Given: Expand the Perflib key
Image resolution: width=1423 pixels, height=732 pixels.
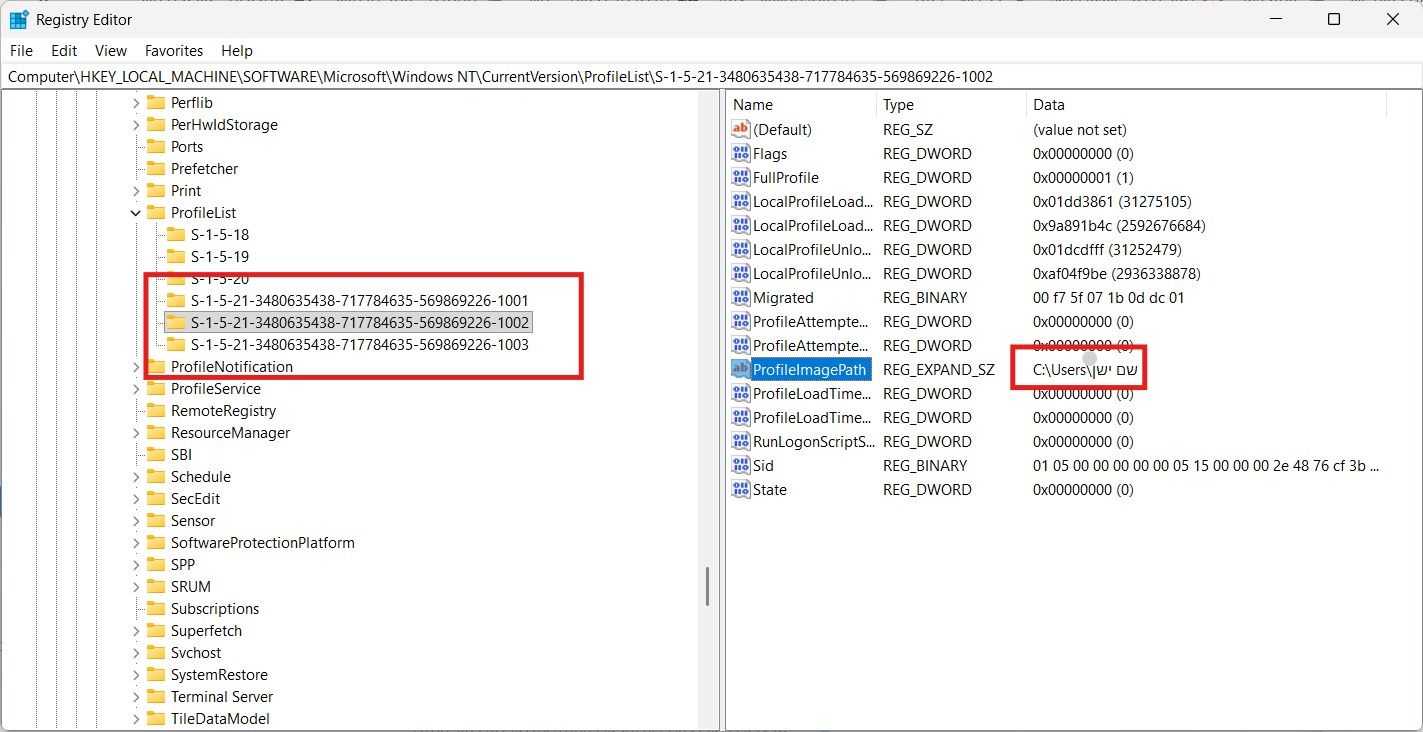Looking at the screenshot, I should pos(136,103).
